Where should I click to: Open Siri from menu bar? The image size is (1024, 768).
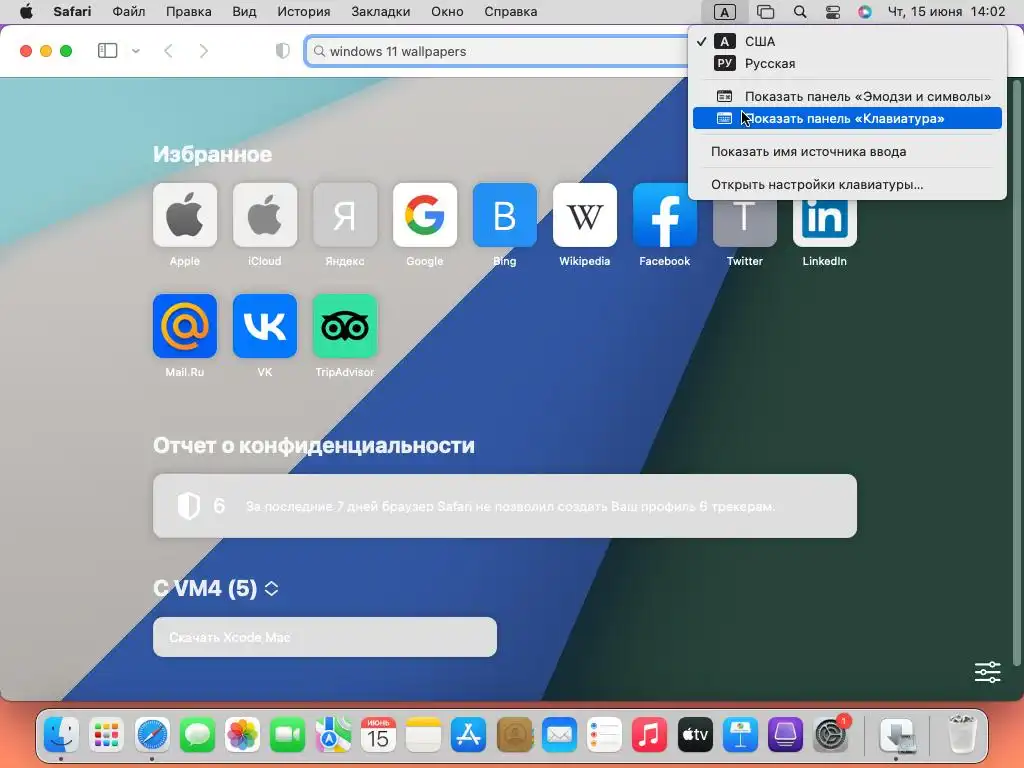coord(865,12)
